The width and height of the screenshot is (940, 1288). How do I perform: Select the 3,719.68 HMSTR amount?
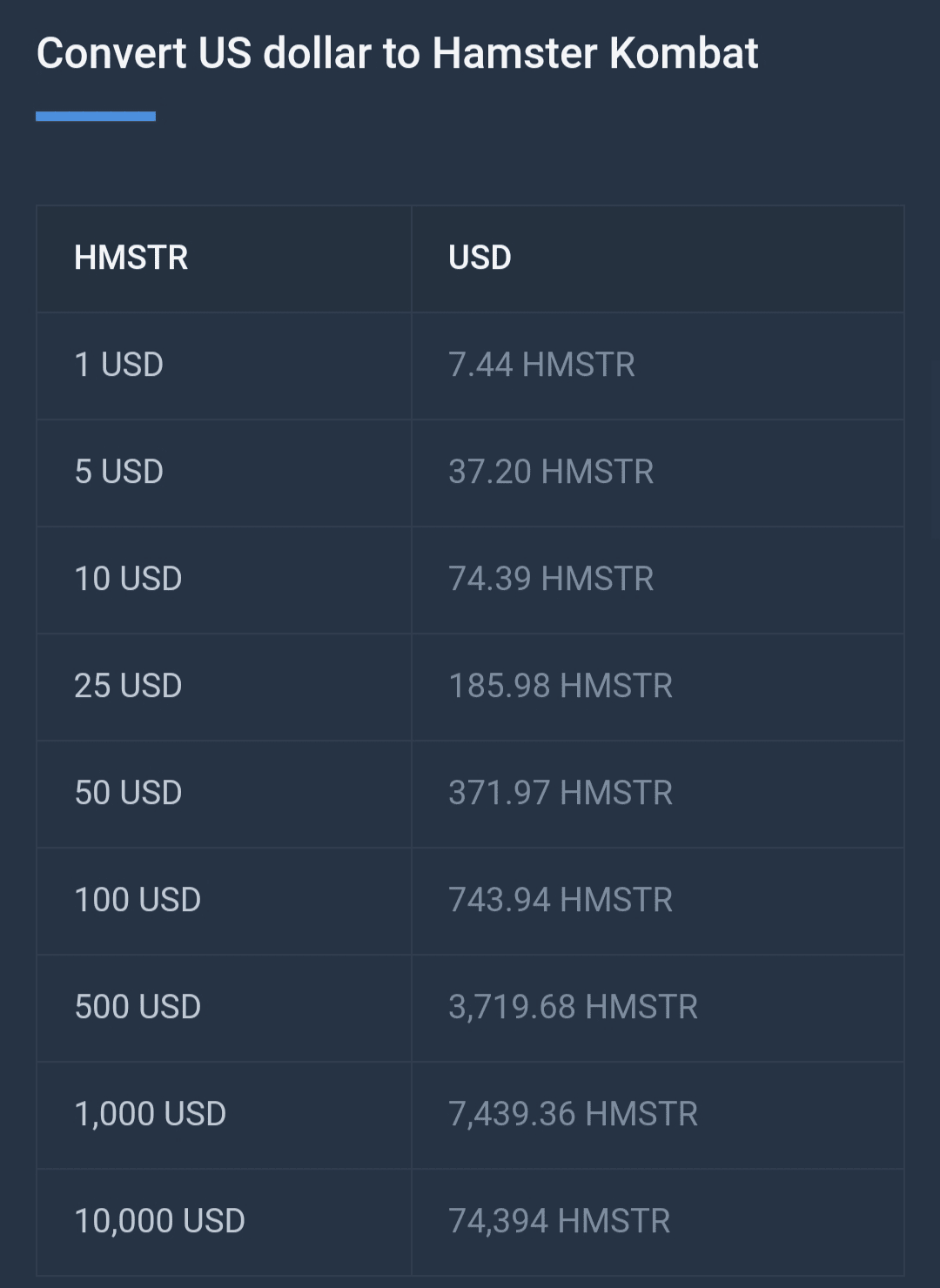[573, 1007]
